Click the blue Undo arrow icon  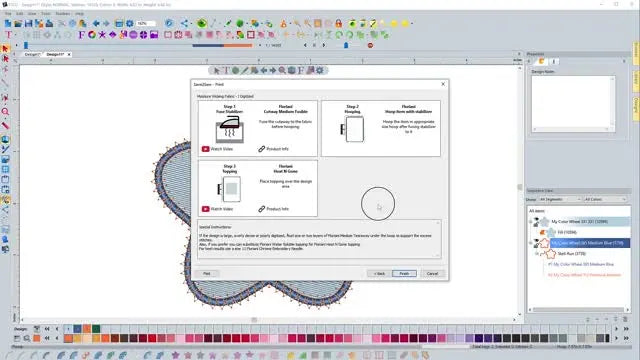(96, 24)
